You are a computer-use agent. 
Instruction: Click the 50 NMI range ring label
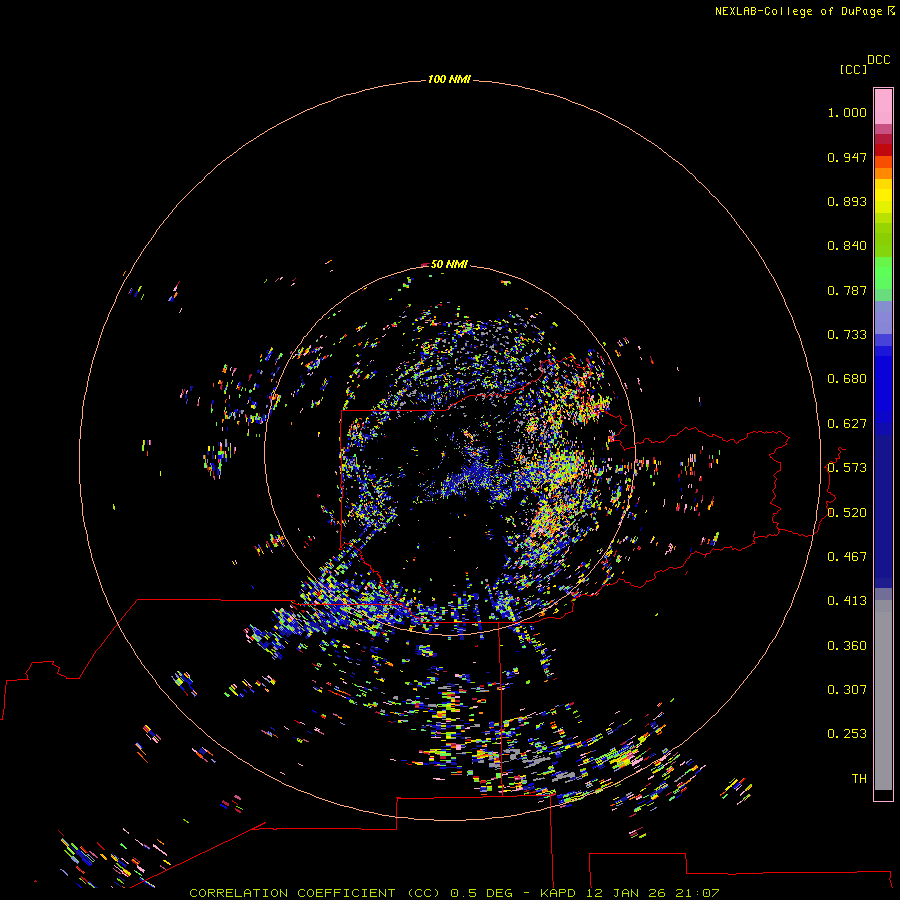coord(449,264)
